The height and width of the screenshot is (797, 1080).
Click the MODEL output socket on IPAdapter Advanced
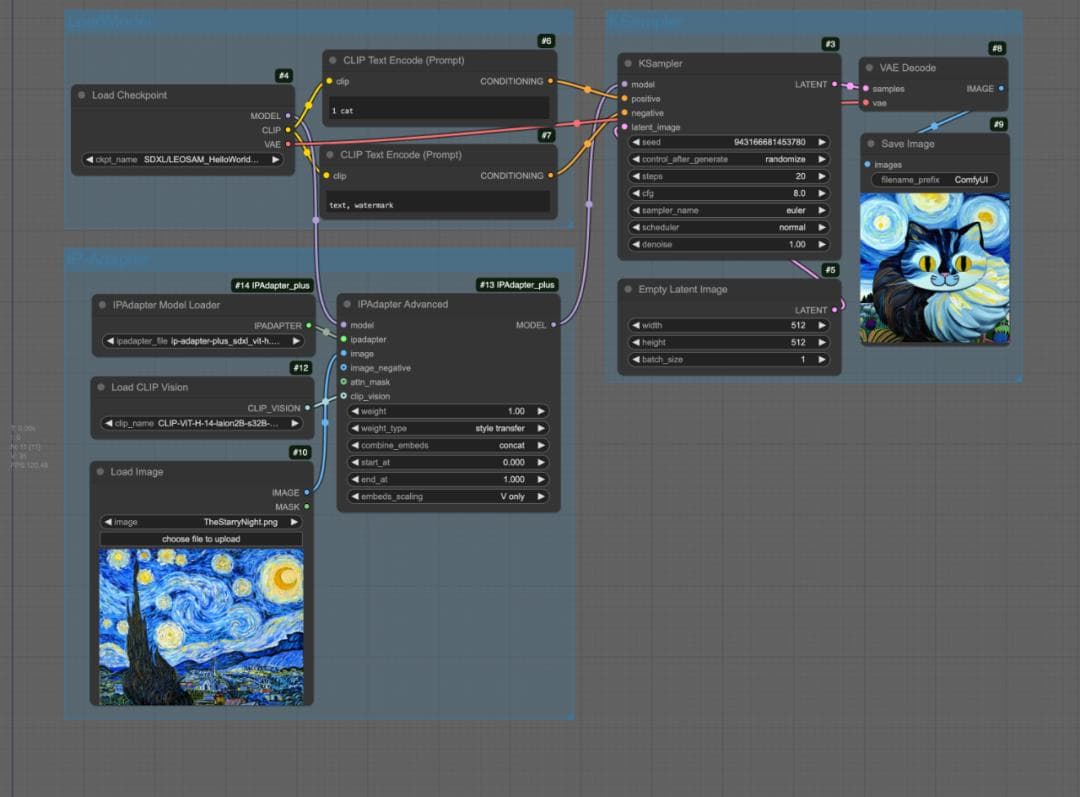coord(554,325)
